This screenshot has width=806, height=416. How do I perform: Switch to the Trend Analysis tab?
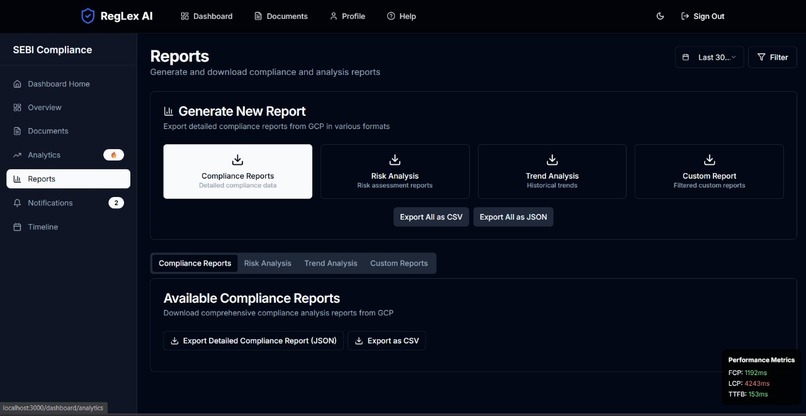(x=331, y=263)
